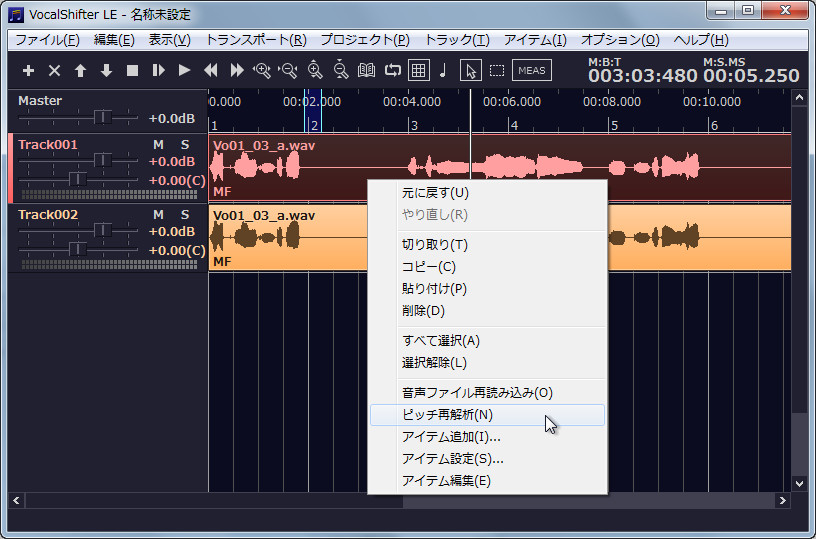Click the Track002 volume slider handle

(103, 230)
